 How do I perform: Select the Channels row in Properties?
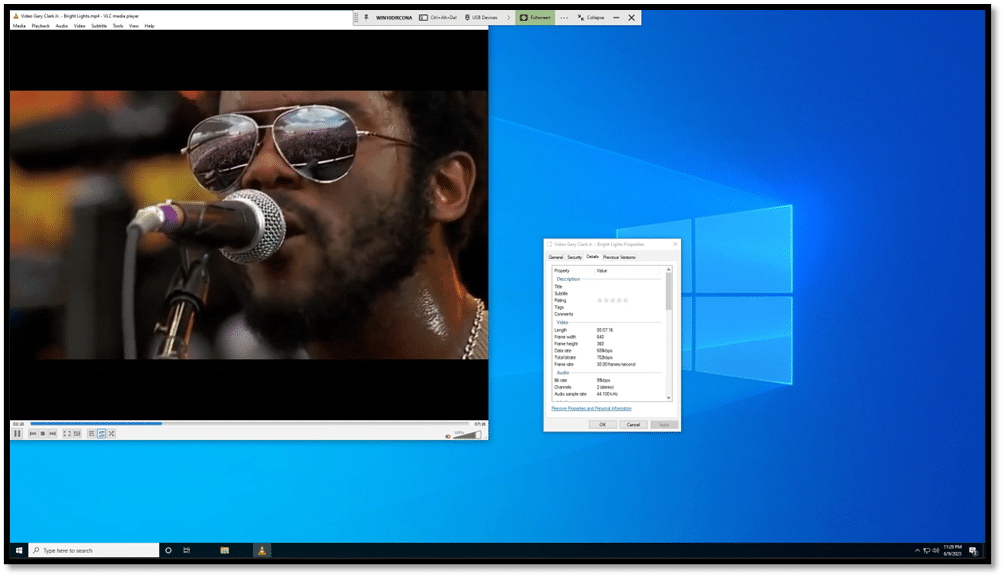pyautogui.click(x=607, y=387)
